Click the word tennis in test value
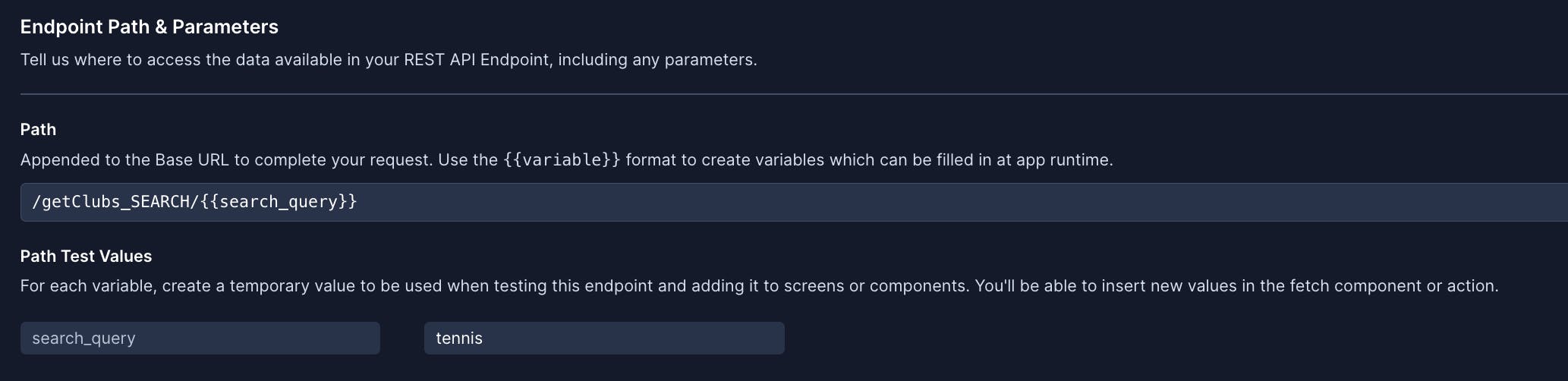Viewport: 1568px width, 381px height. [x=459, y=338]
